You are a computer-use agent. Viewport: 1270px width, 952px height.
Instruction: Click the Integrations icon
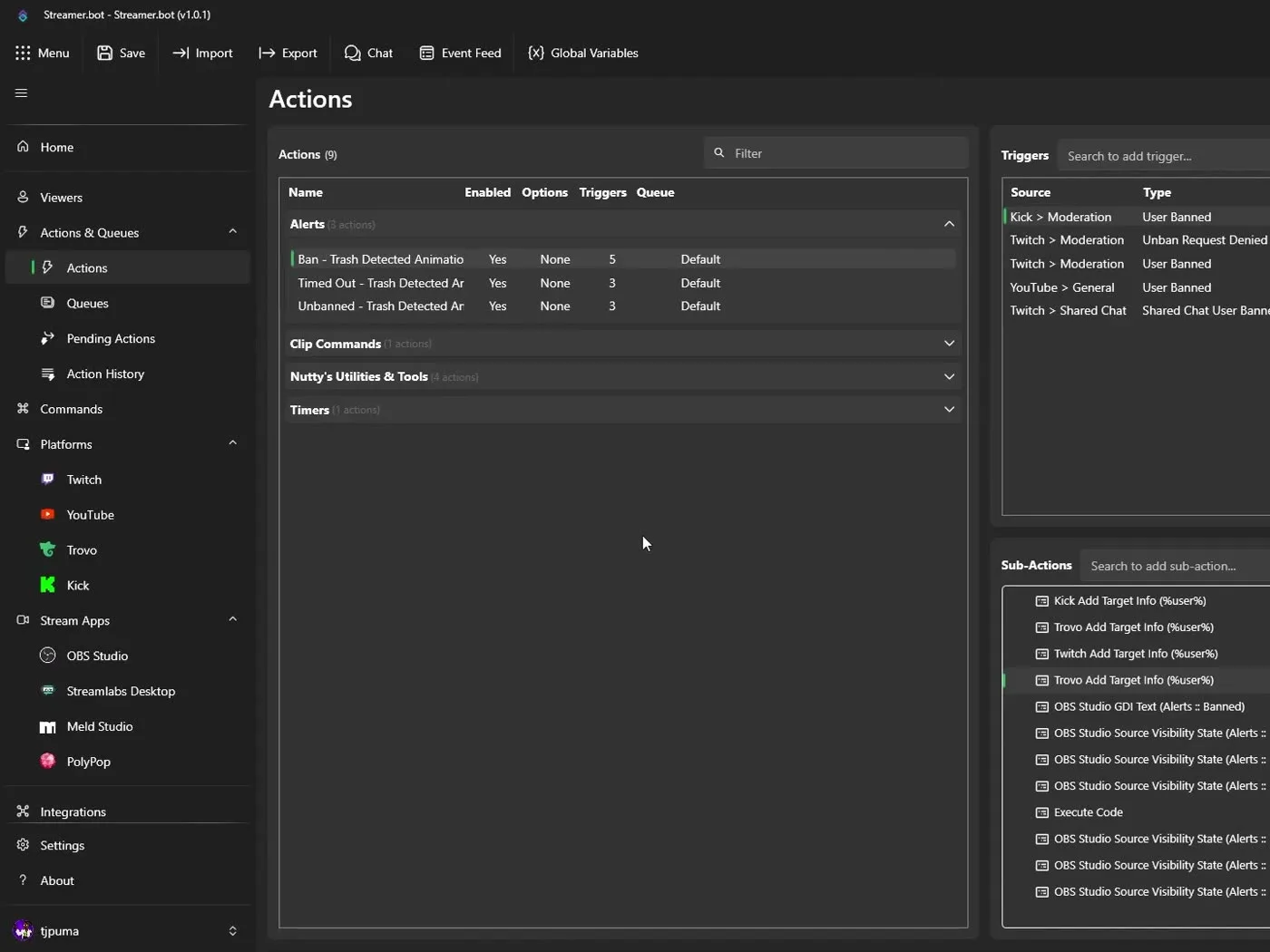click(23, 811)
